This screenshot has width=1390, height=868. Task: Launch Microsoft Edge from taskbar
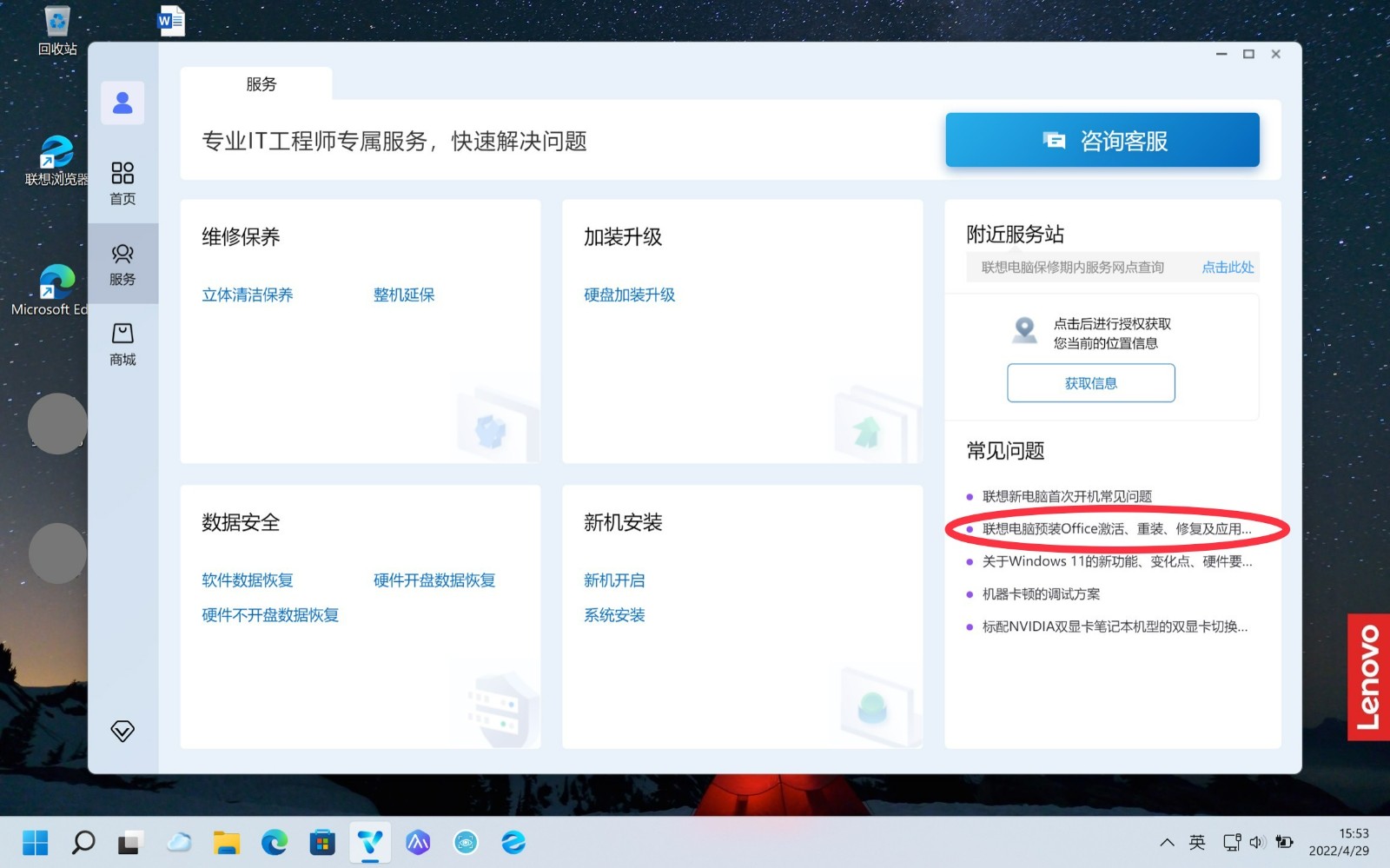pos(275,842)
